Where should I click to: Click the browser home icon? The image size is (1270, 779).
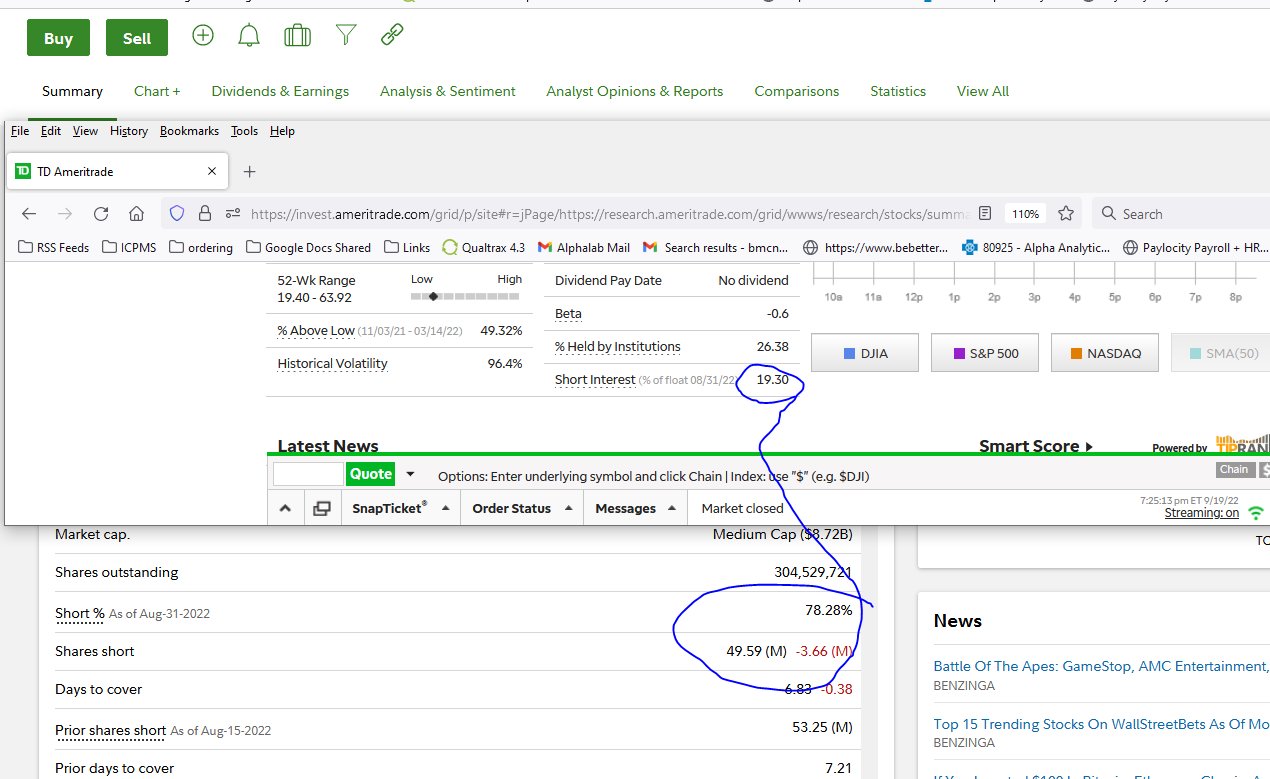point(137,213)
